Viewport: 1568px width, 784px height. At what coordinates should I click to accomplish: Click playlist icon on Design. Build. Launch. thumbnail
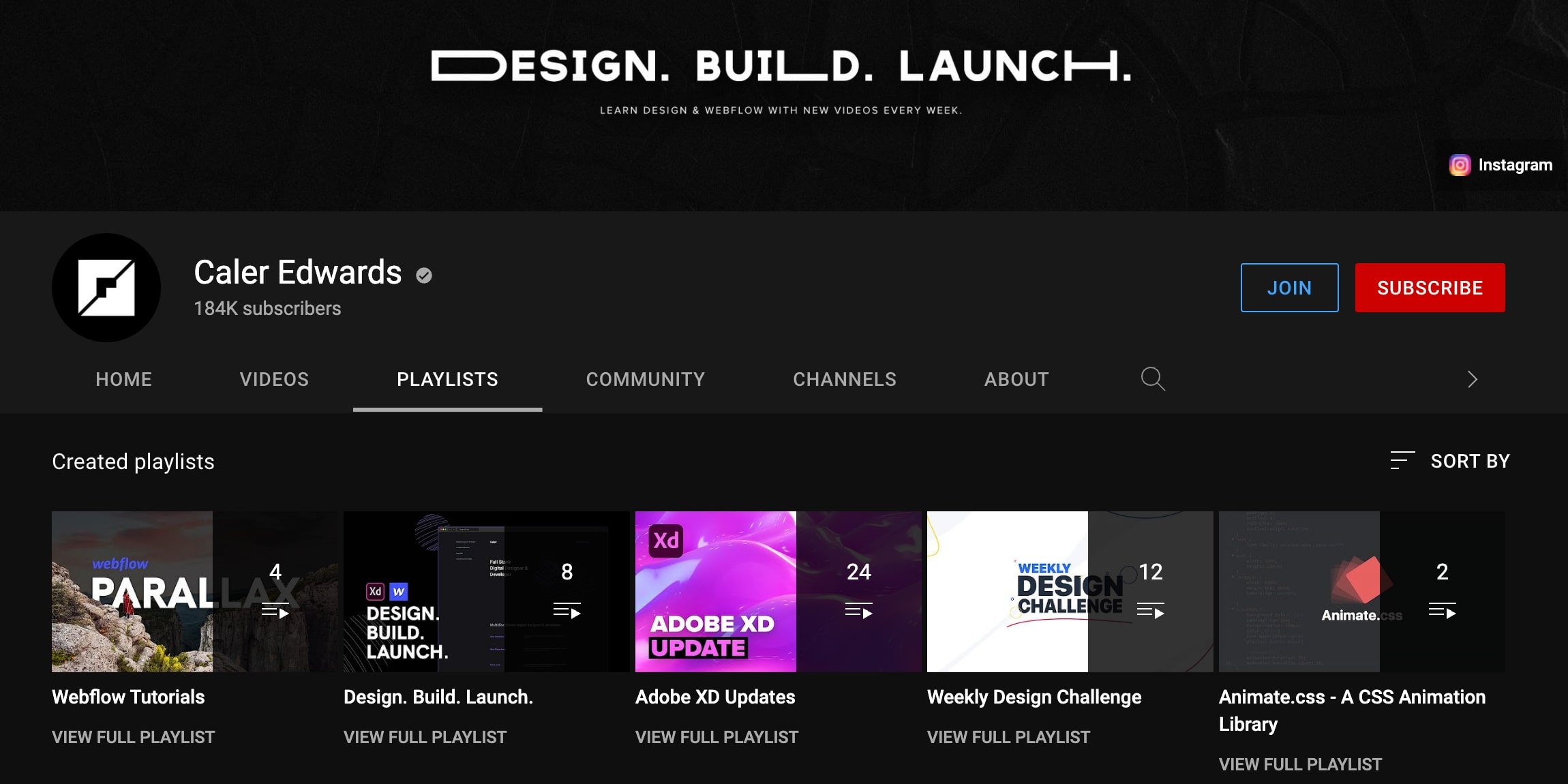[567, 611]
